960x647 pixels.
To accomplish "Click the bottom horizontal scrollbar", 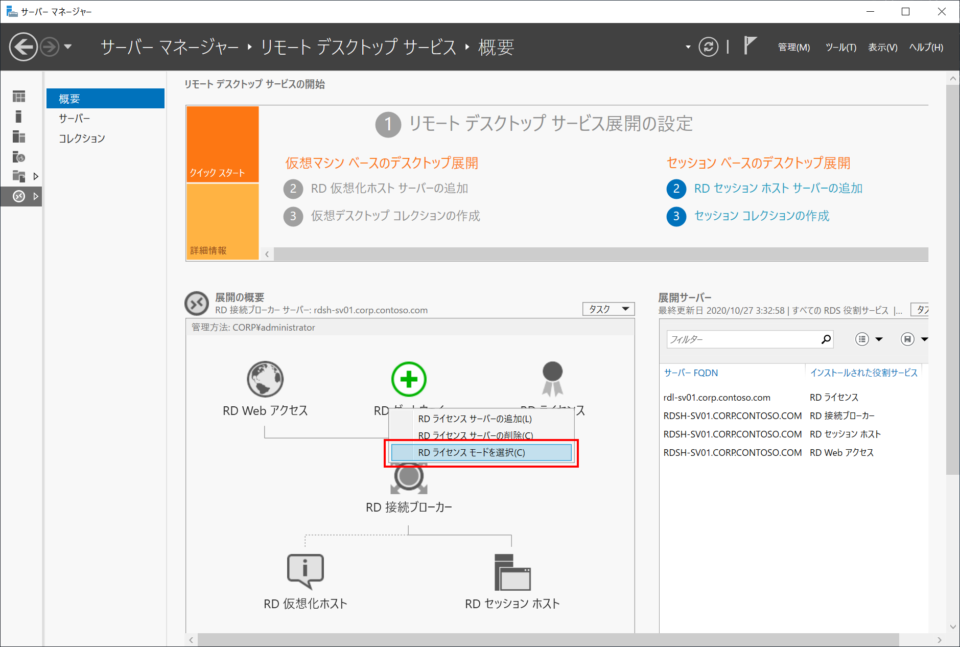I will [x=548, y=640].
